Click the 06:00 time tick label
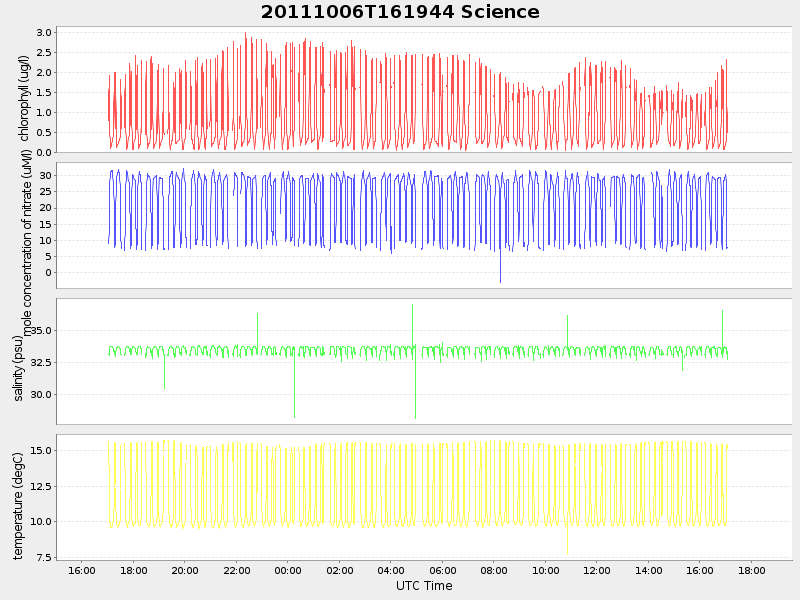800x600 pixels. click(443, 570)
